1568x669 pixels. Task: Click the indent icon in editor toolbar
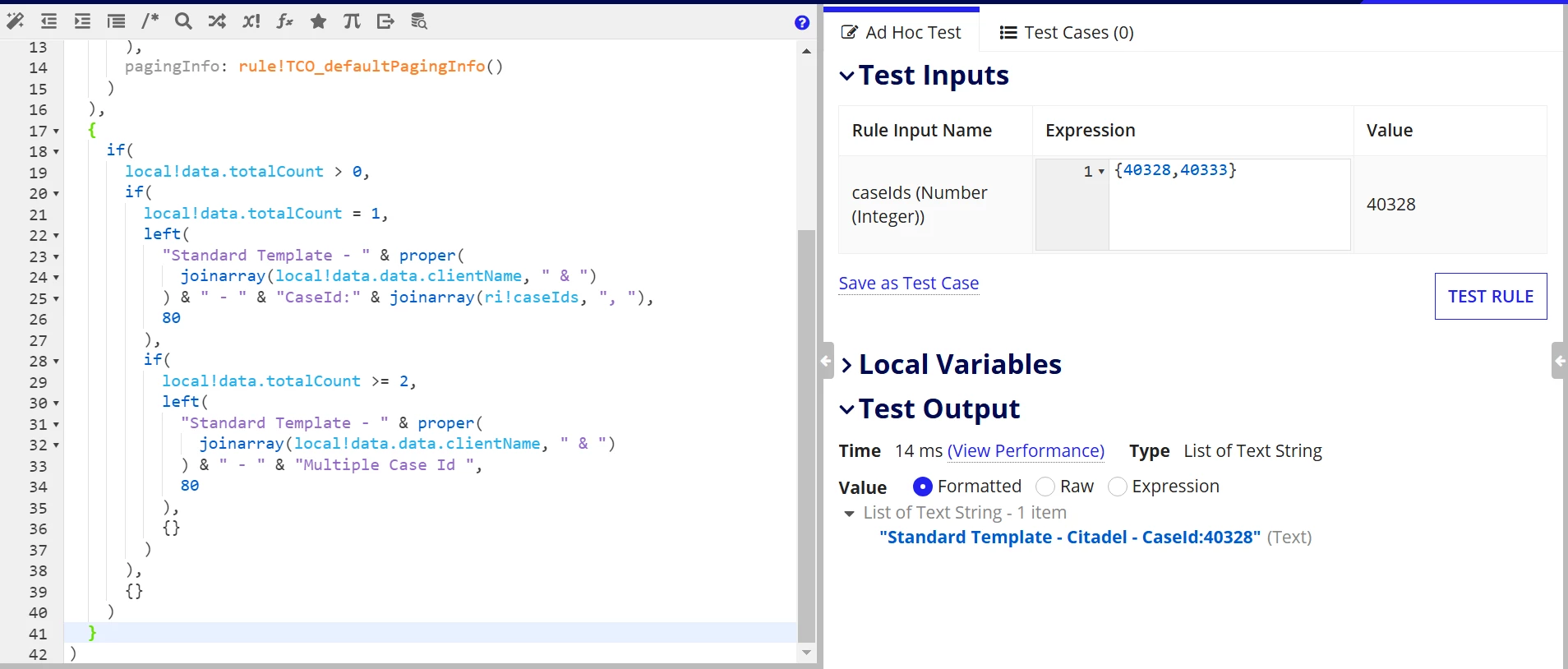tap(82, 21)
